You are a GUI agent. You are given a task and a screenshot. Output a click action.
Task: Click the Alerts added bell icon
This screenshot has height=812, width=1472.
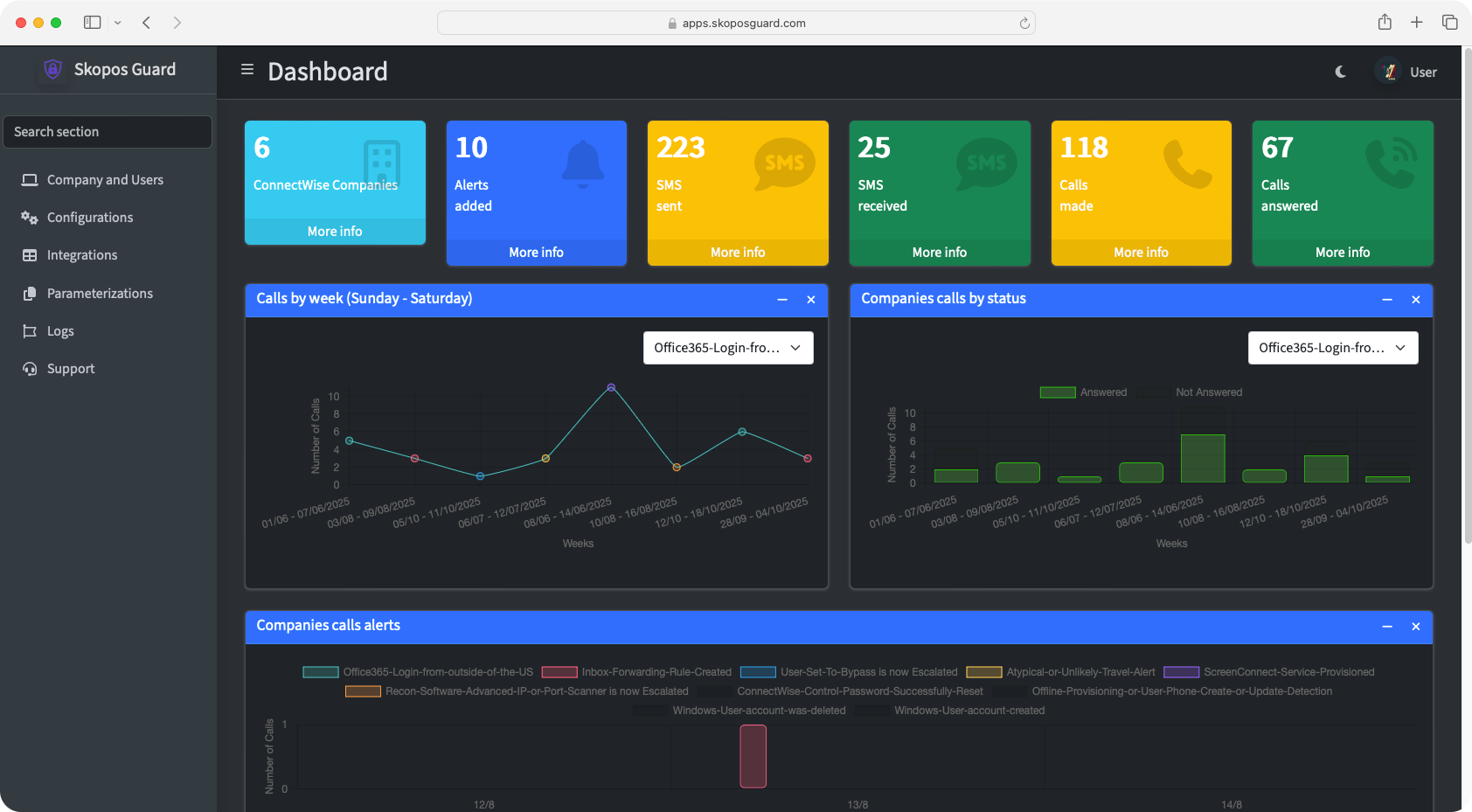point(583,163)
